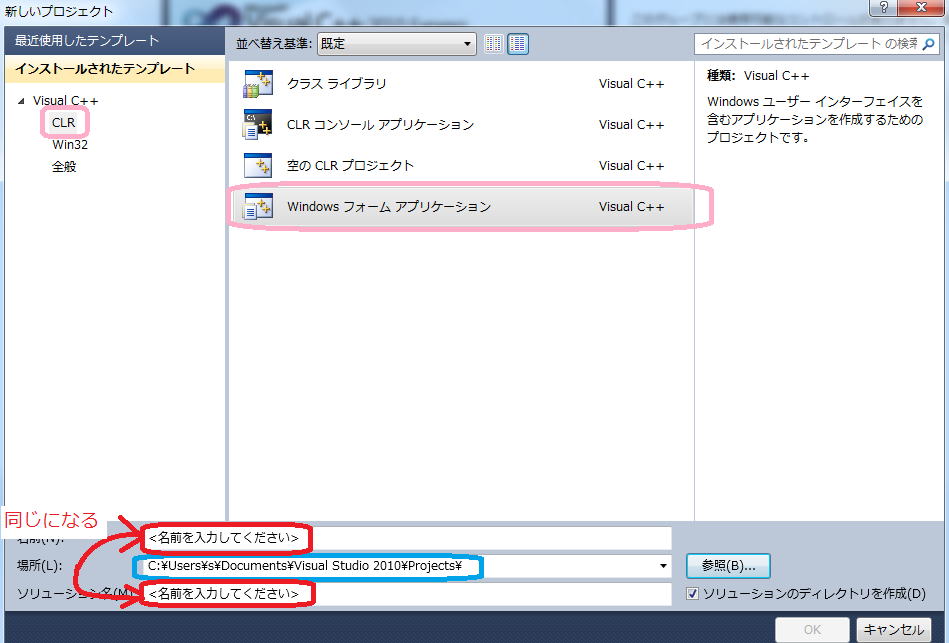Click the Windows フォーム アプリケーション template icon
The height and width of the screenshot is (643, 949).
[258, 206]
